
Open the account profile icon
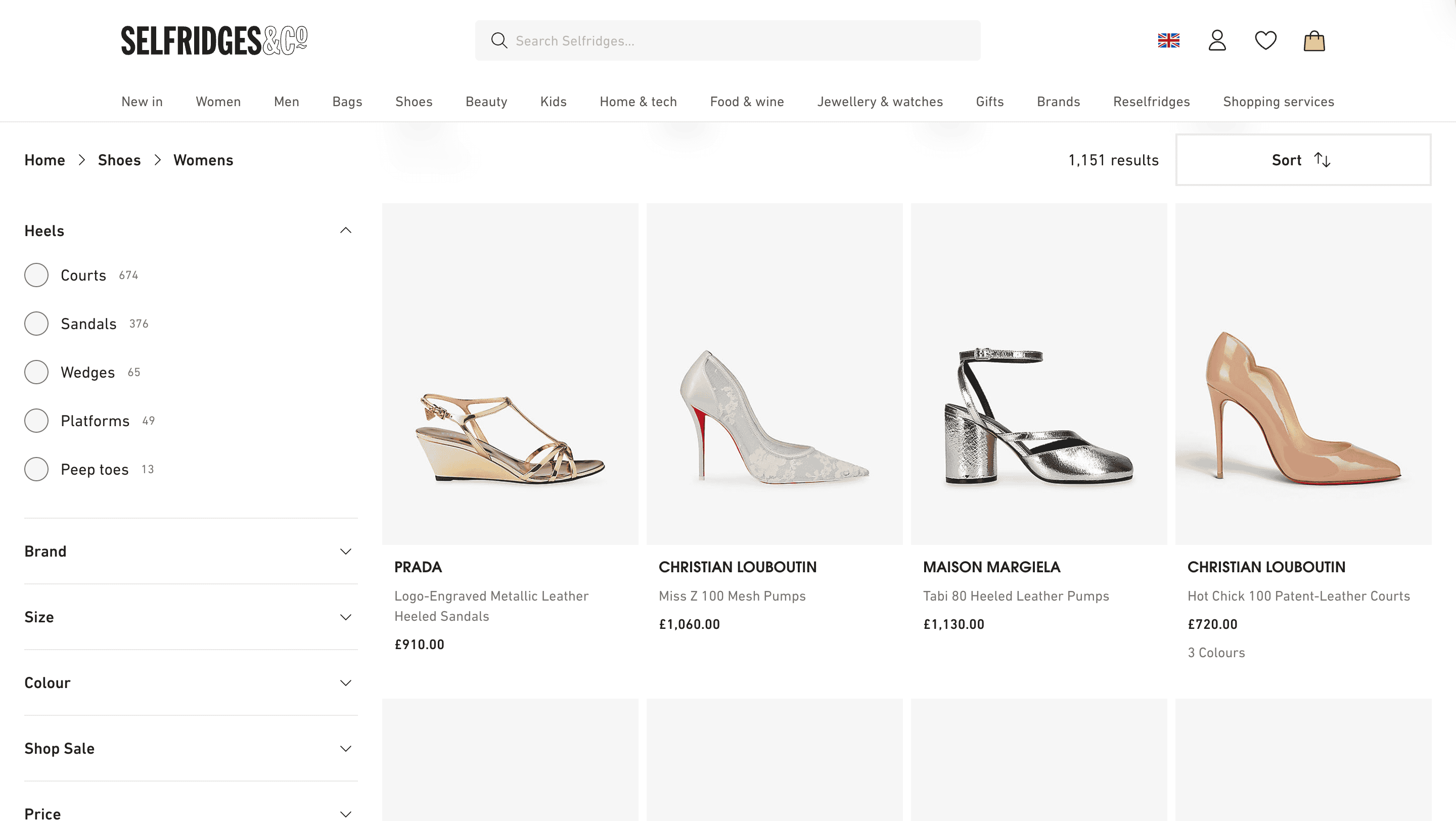1217,40
